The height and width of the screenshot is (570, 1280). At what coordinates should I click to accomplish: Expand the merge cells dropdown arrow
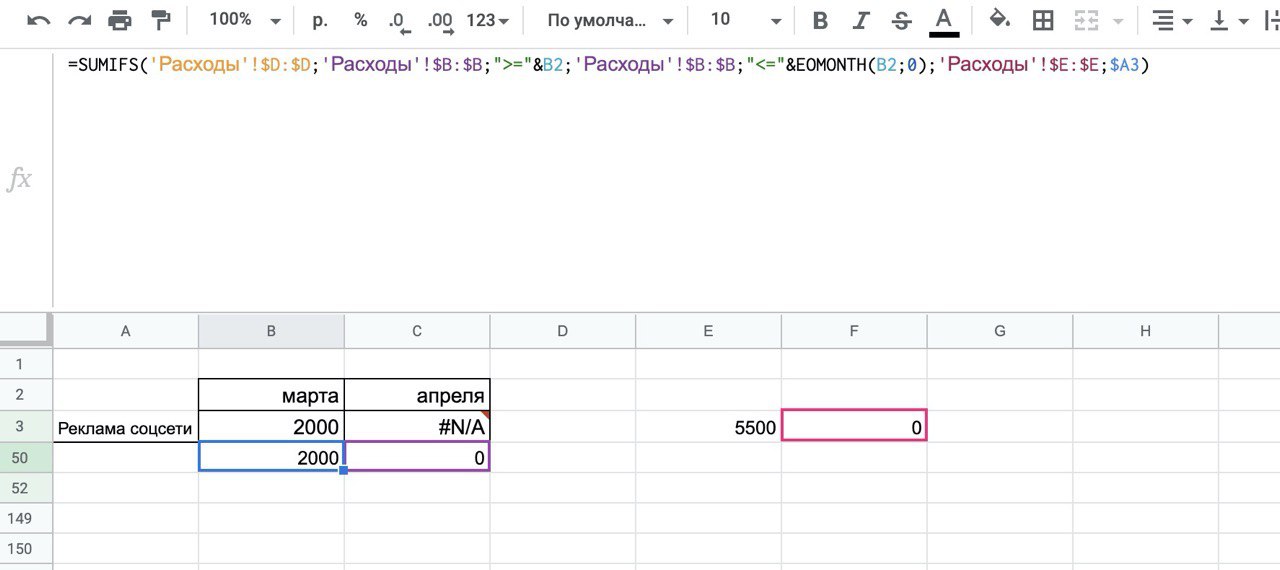(1117, 21)
